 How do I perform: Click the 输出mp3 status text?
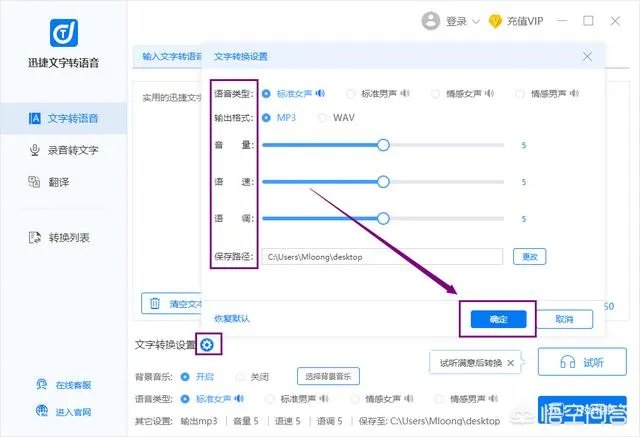[x=199, y=421]
